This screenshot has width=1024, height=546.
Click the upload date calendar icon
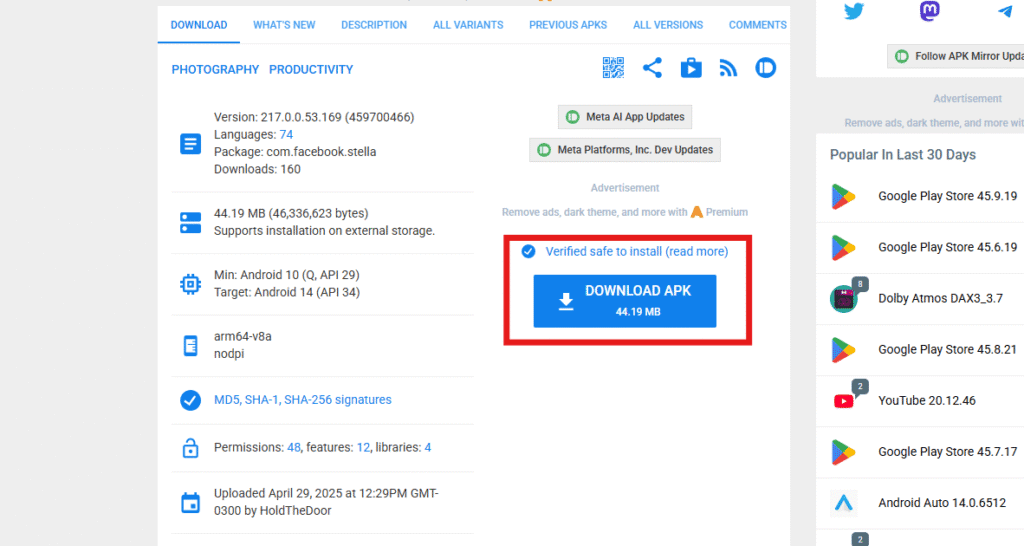190,502
